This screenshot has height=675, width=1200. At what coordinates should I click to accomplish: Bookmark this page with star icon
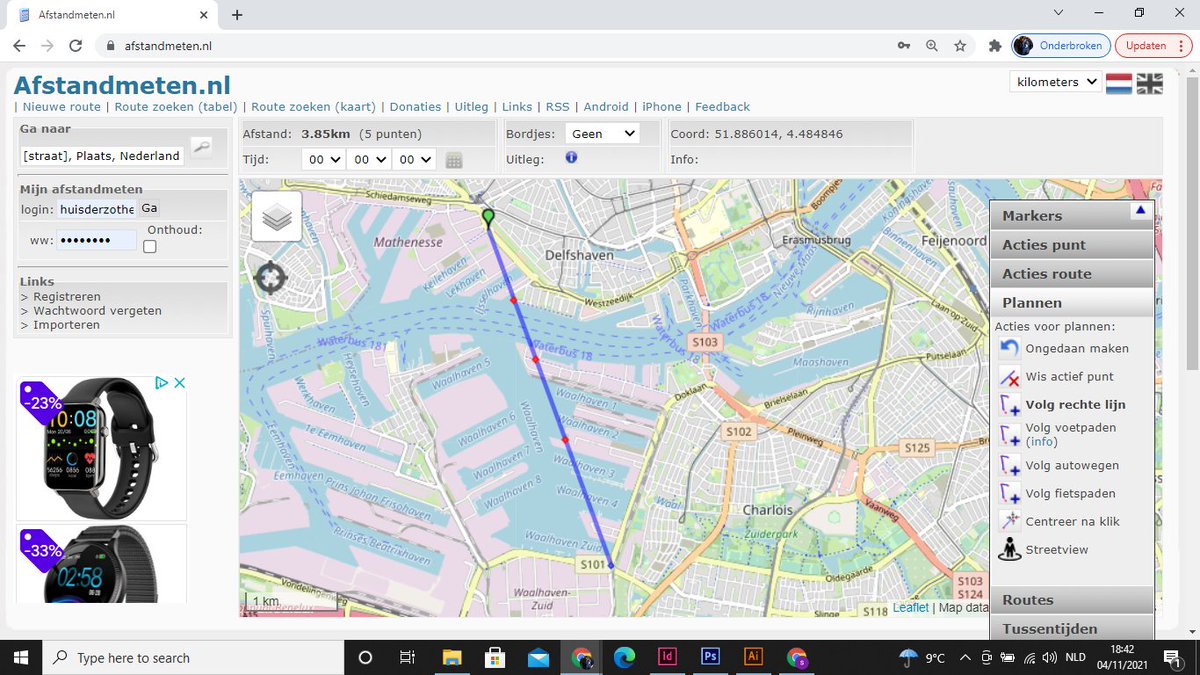(x=960, y=46)
